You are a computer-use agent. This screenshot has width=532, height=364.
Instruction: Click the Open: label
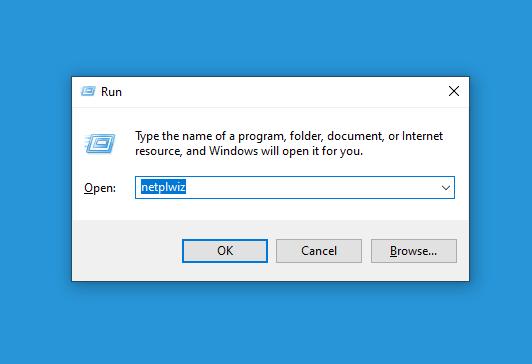tap(100, 188)
